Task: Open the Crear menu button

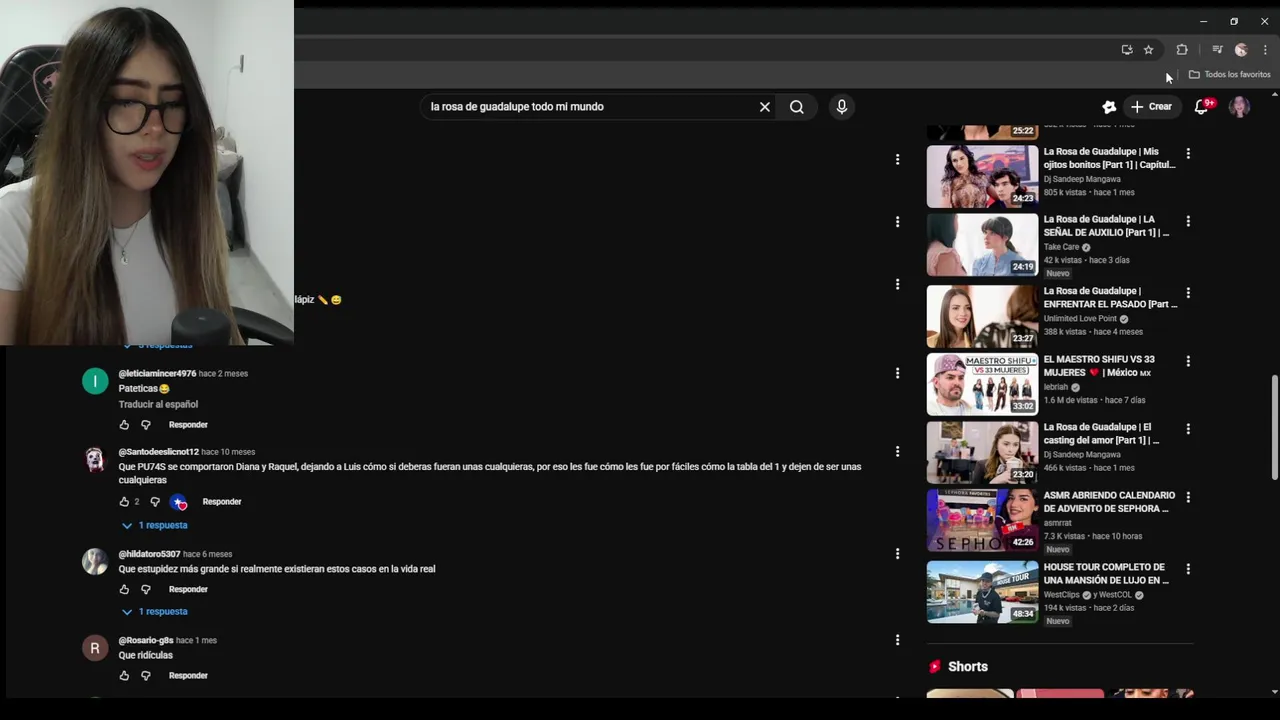Action: point(1151,107)
